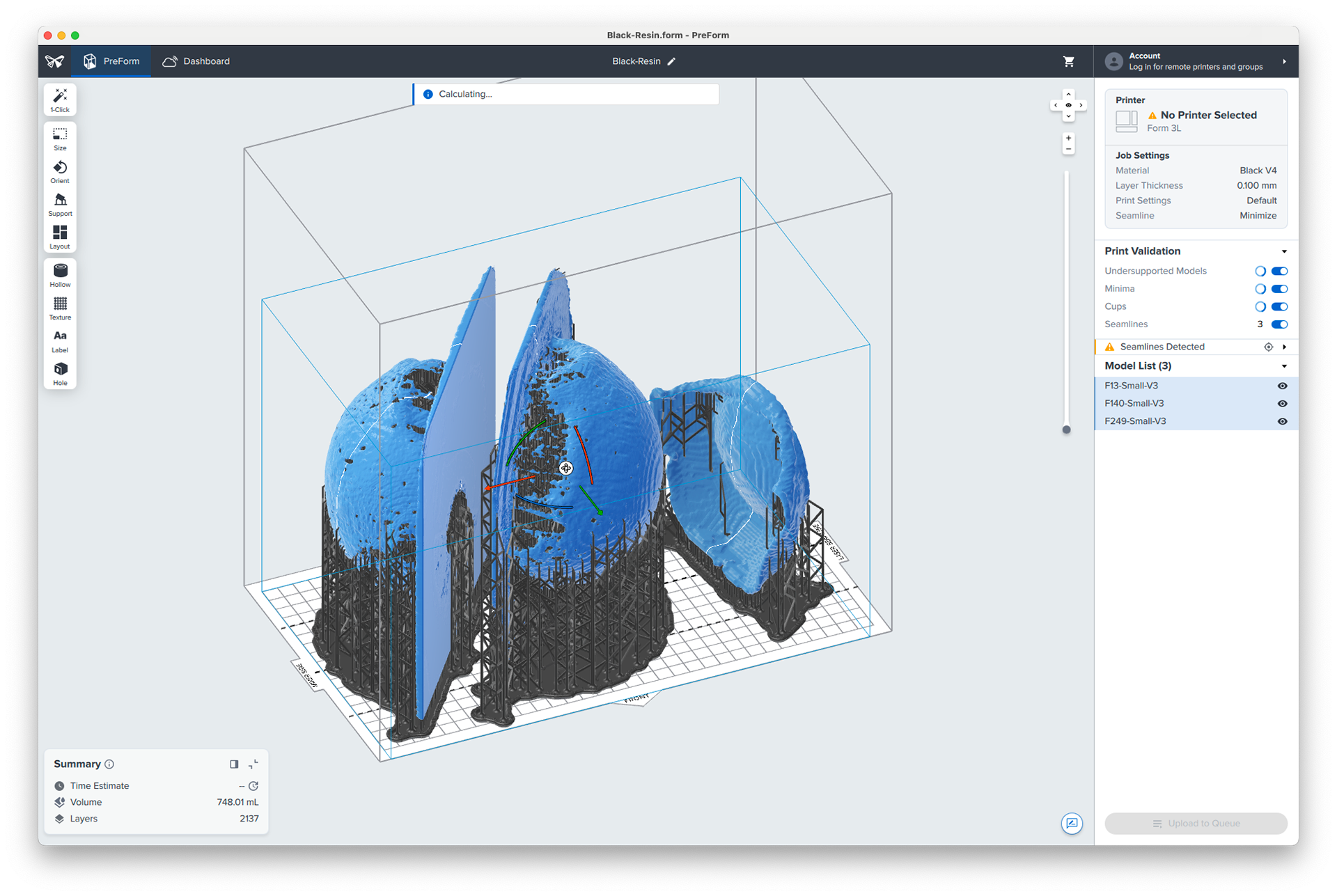Open the printer selection card
The height and width of the screenshot is (896, 1337).
1196,116
